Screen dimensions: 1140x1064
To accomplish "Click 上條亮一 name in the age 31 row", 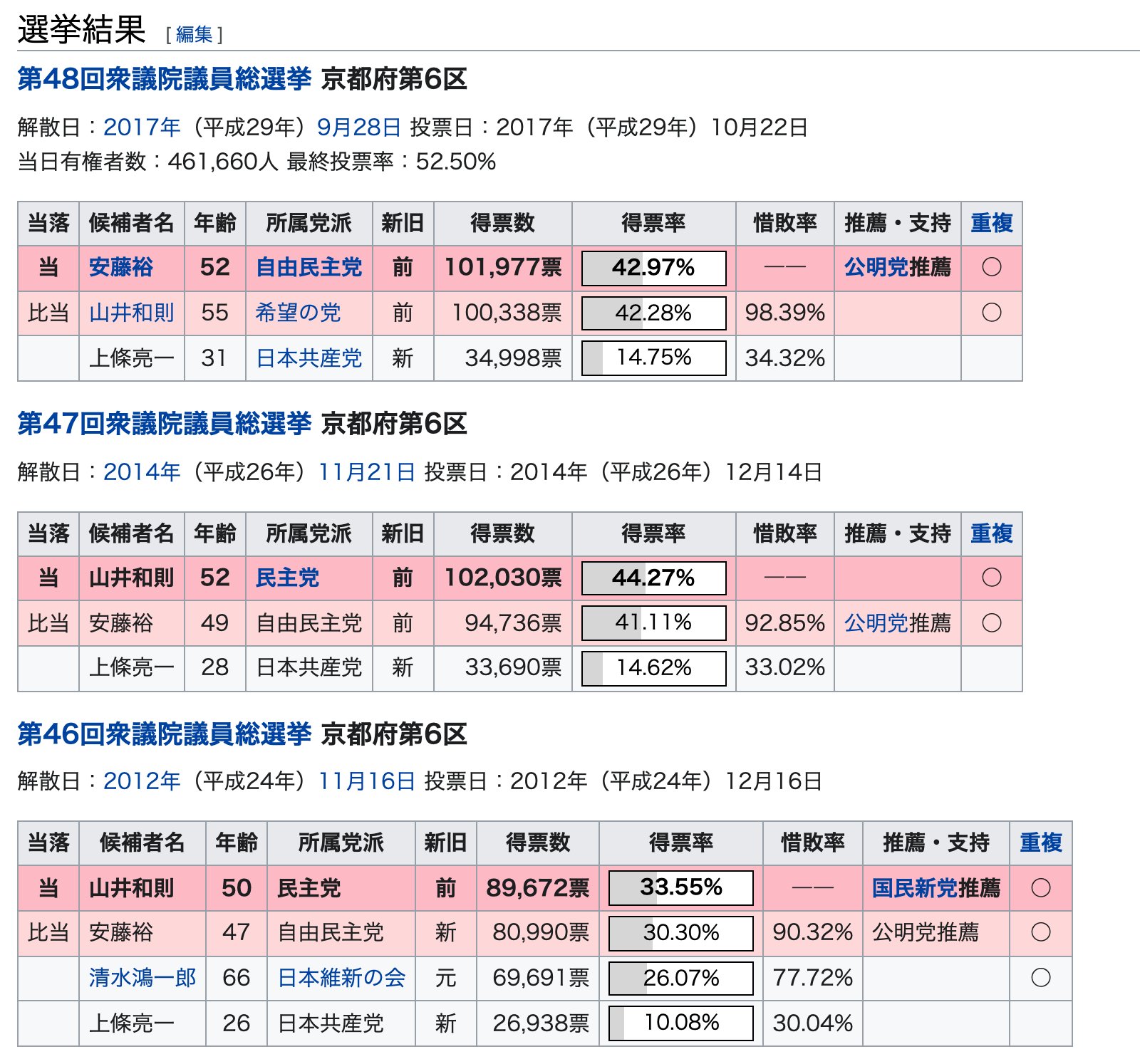I will [131, 358].
